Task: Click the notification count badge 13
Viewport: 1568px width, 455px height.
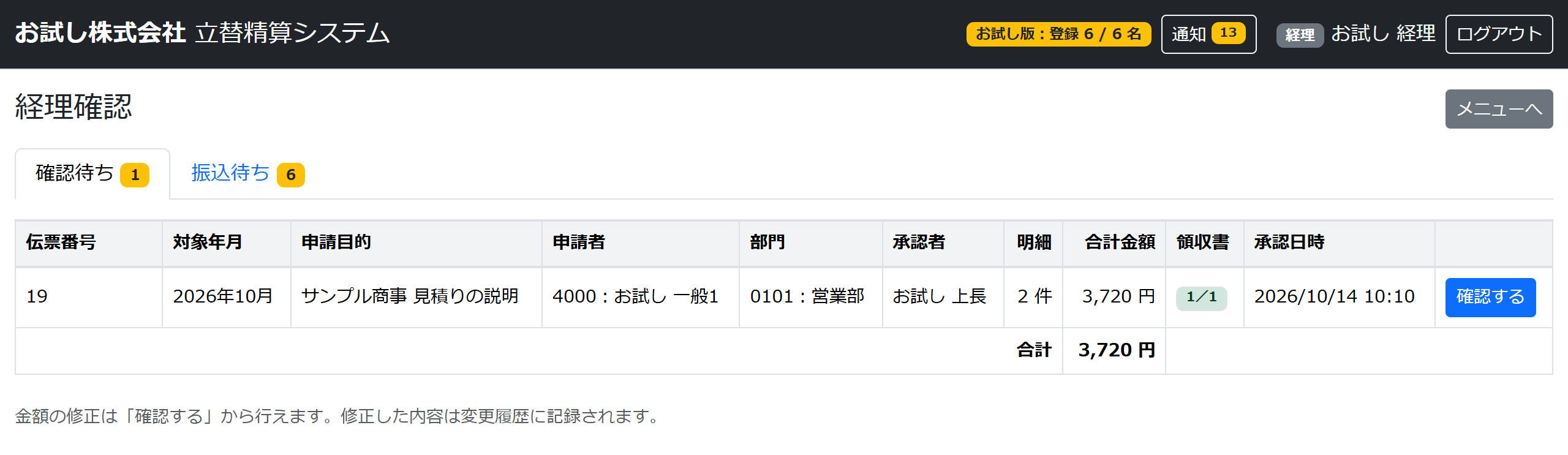Action: point(1228,33)
